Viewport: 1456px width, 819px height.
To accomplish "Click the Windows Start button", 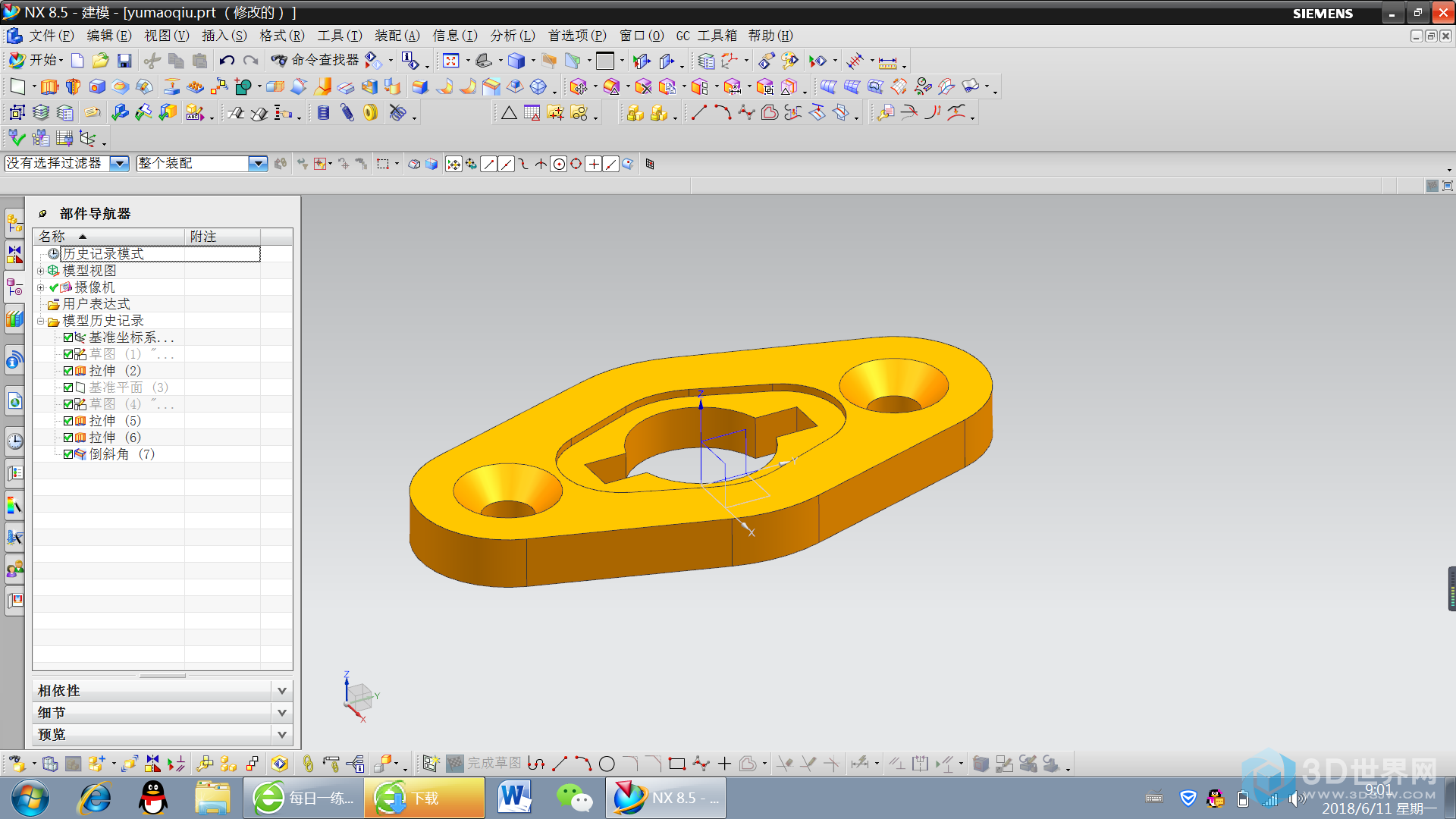I will (x=30, y=798).
